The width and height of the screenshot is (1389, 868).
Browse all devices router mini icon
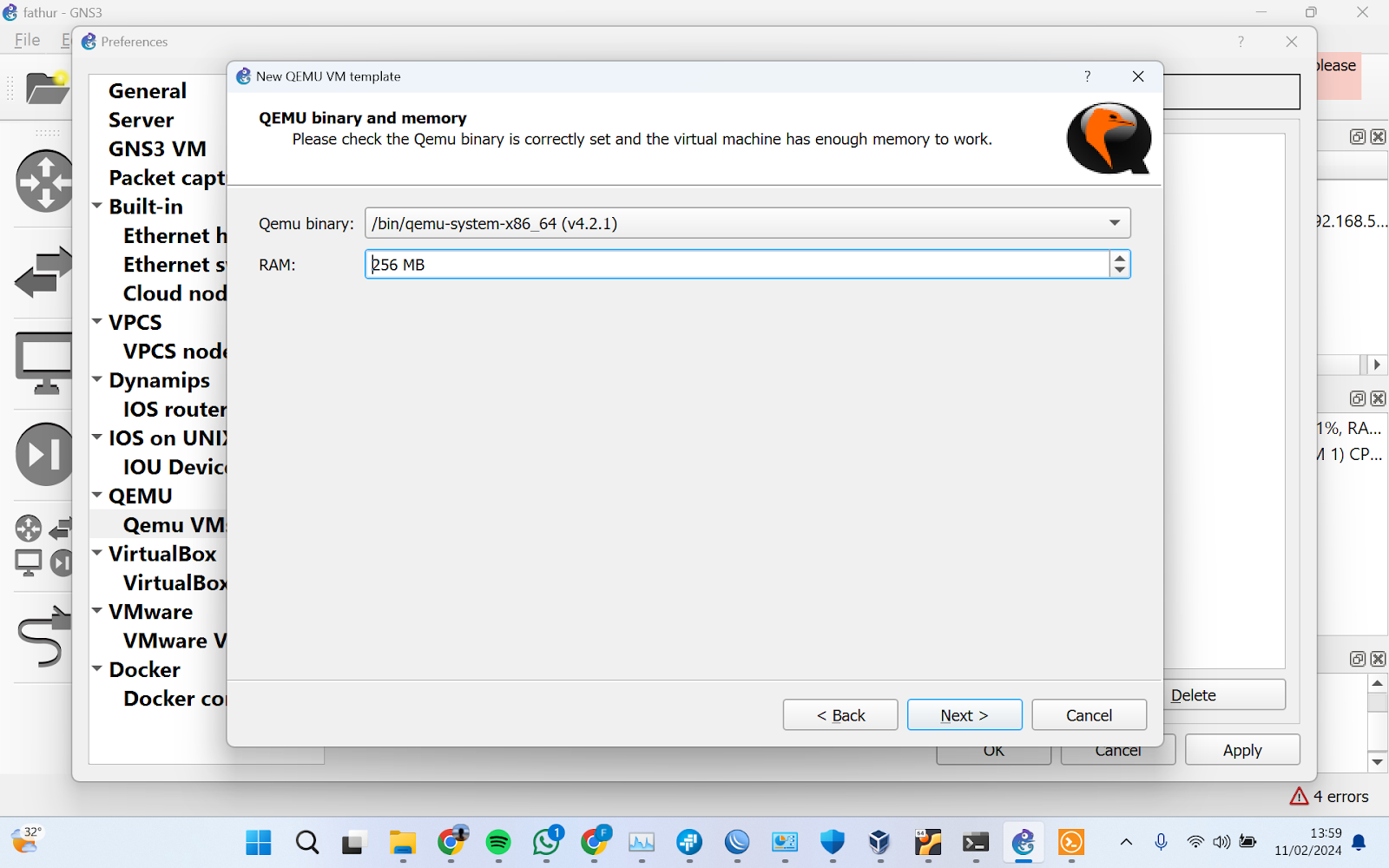click(x=29, y=528)
